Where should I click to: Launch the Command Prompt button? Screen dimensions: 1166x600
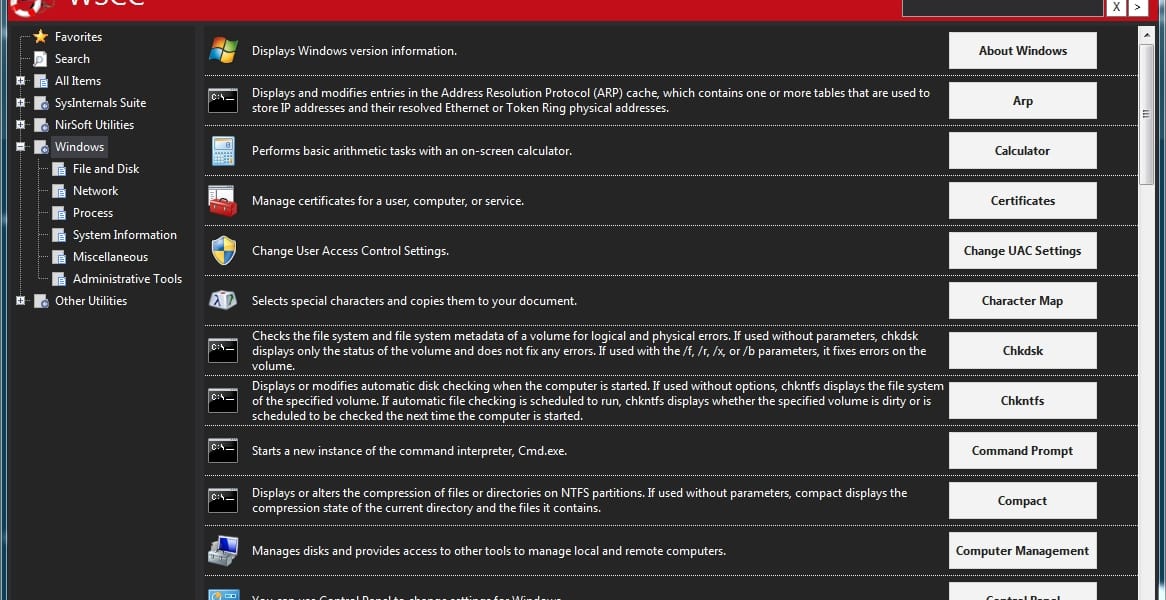pos(1022,451)
